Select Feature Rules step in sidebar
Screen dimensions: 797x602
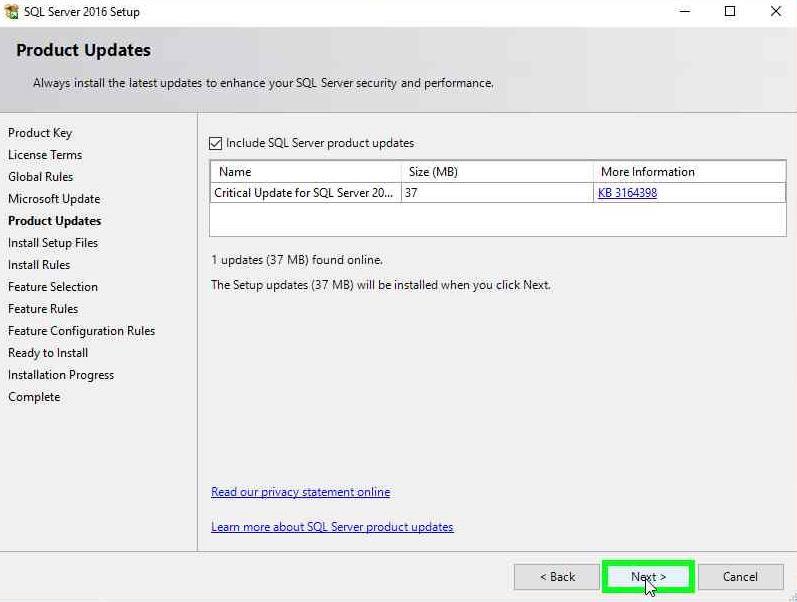(x=43, y=309)
